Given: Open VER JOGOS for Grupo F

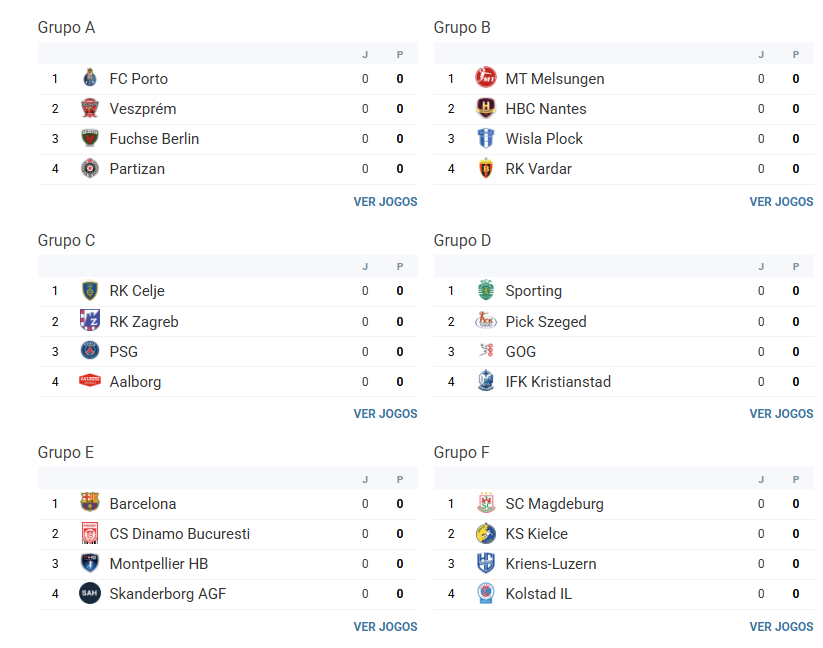Looking at the screenshot, I should point(781,627).
